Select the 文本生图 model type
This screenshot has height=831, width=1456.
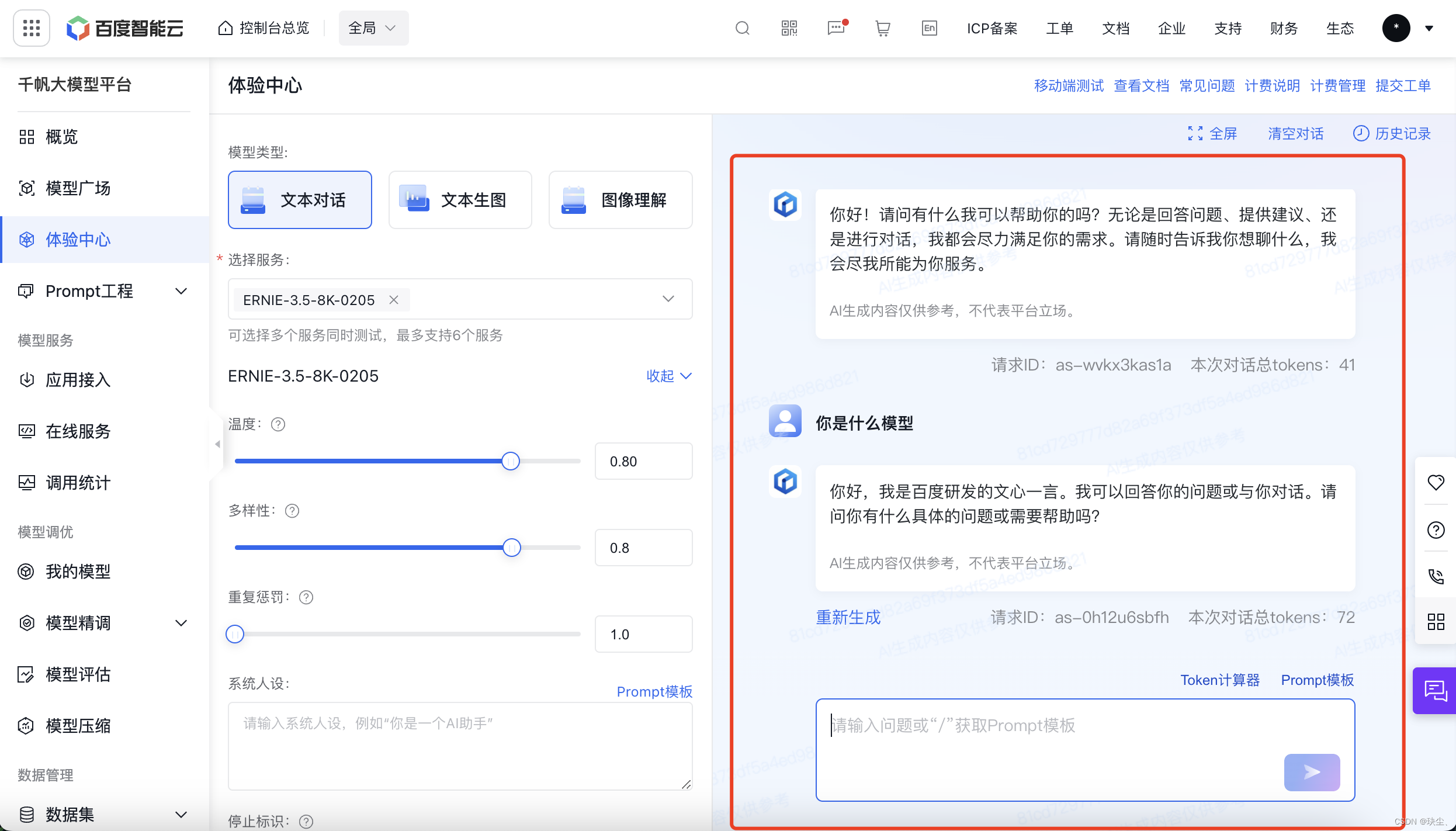(460, 200)
